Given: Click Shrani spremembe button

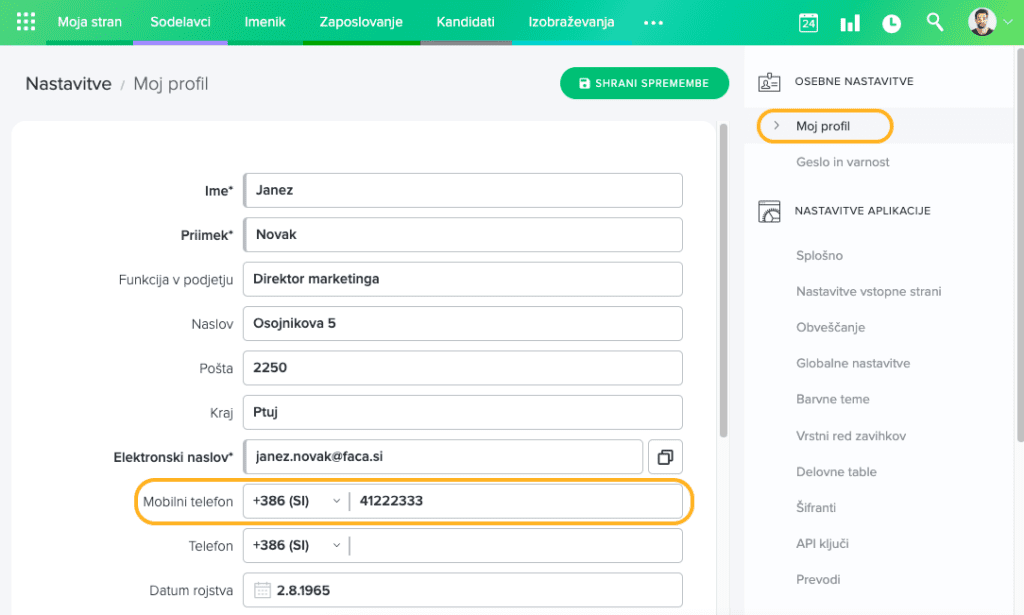Looking at the screenshot, I should click(643, 83).
